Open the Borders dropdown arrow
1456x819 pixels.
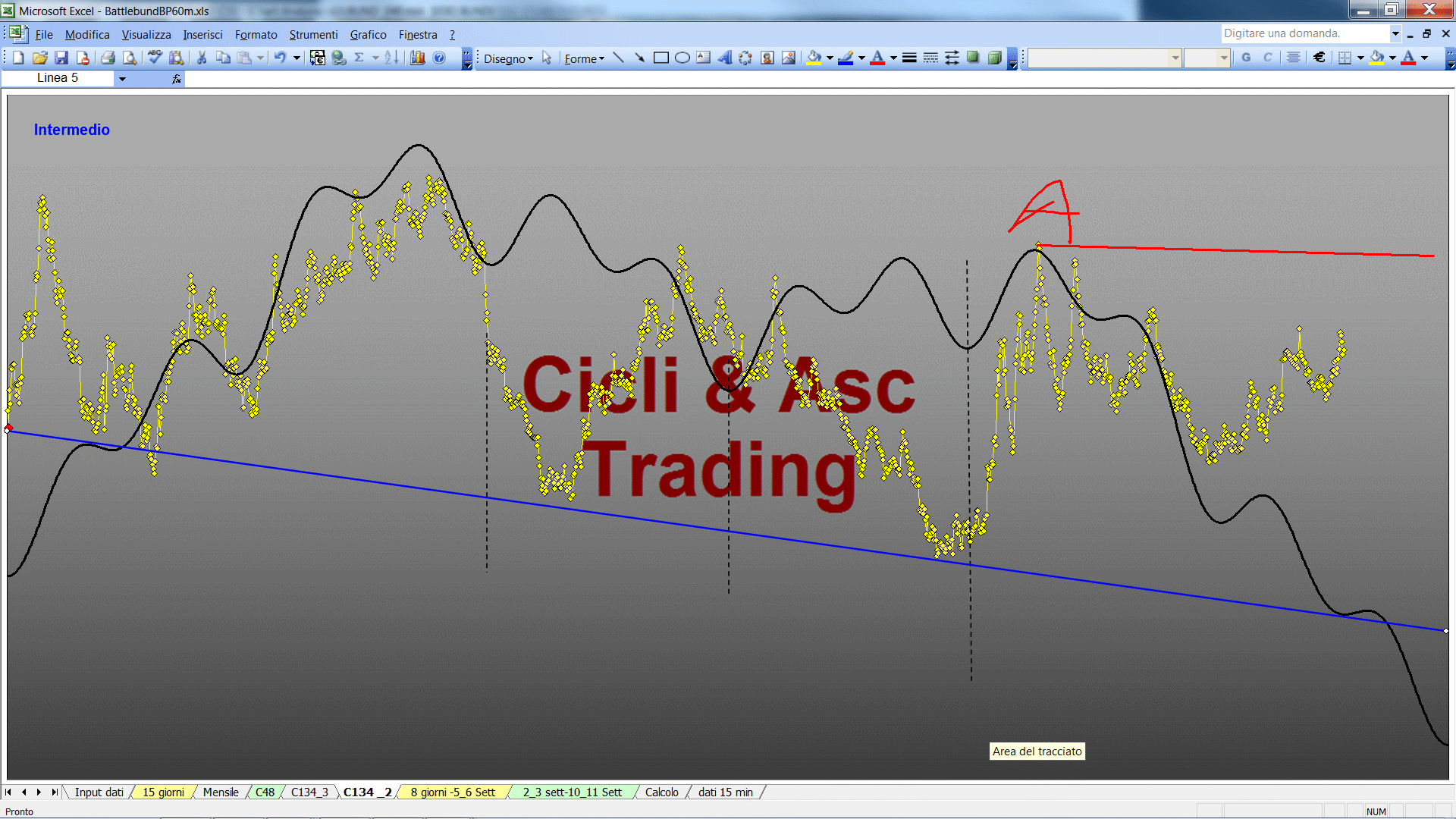click(x=1360, y=58)
